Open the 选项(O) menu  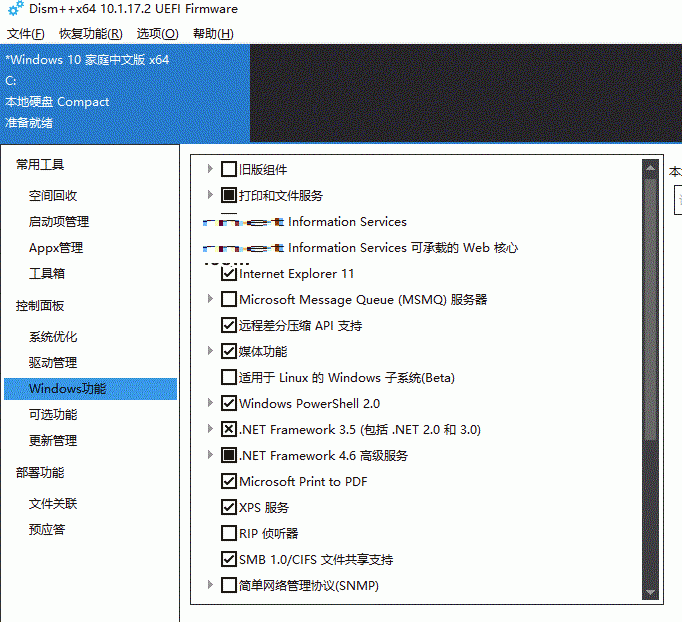click(x=157, y=34)
